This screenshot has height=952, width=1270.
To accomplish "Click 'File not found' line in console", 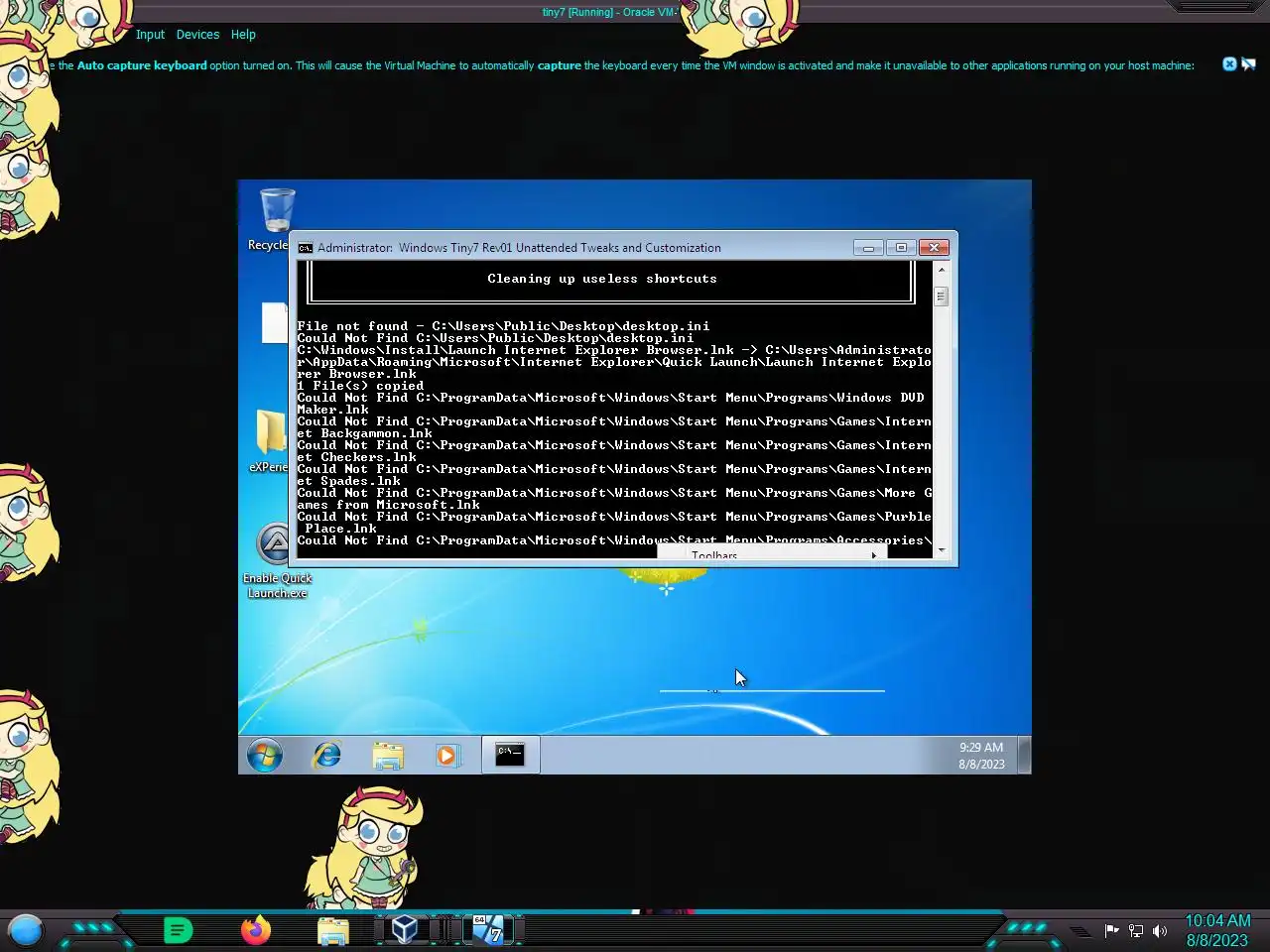I will click(503, 326).
